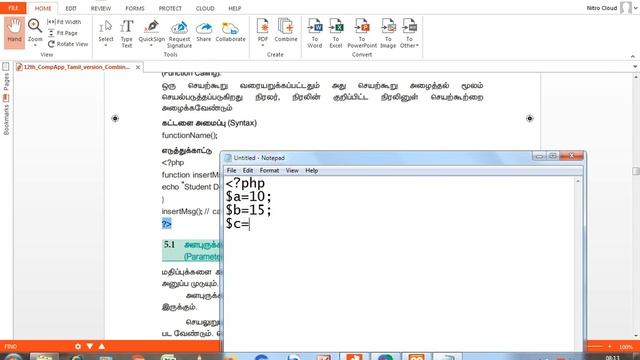The width and height of the screenshot is (640, 360).
Task: Convert the document To Word
Action: (x=315, y=33)
